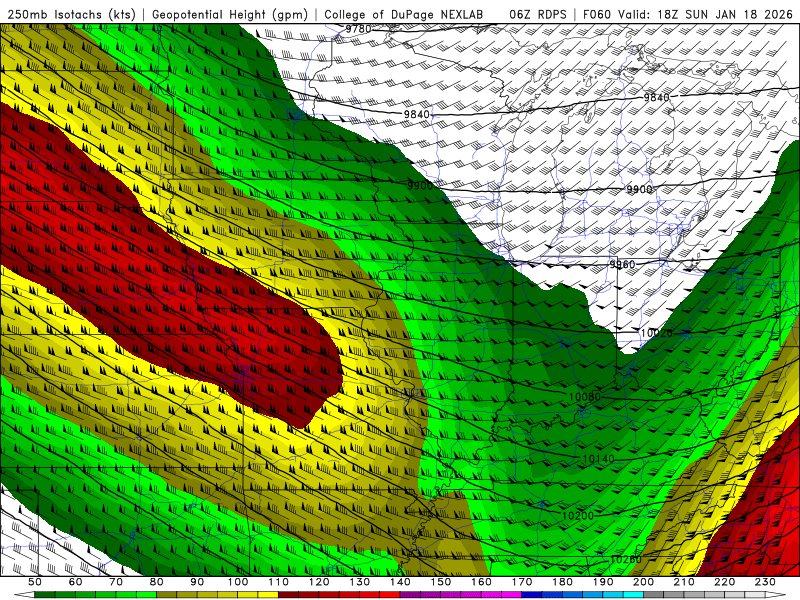Click the "F060 Valid: 18Z SUN JAN 18 2026" text

pyautogui.click(x=687, y=15)
